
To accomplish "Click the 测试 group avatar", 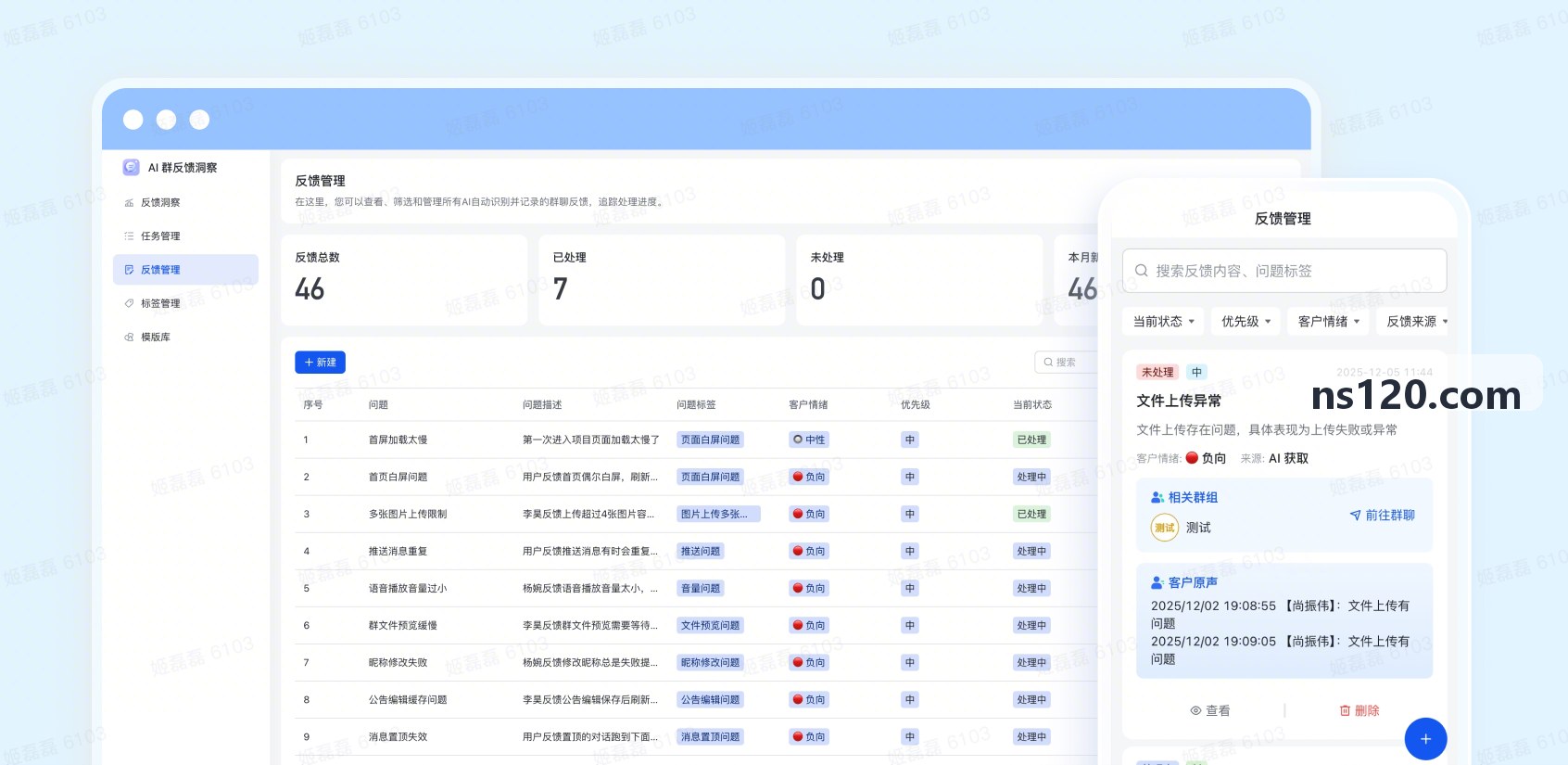I will 1165,528.
